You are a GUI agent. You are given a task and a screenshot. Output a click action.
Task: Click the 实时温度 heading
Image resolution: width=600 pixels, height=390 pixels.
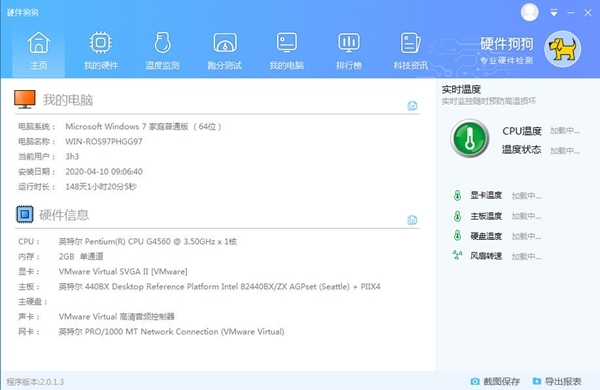[461, 90]
